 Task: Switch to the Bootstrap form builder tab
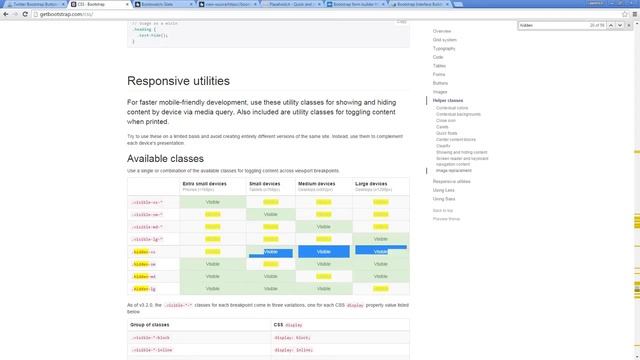356,4
